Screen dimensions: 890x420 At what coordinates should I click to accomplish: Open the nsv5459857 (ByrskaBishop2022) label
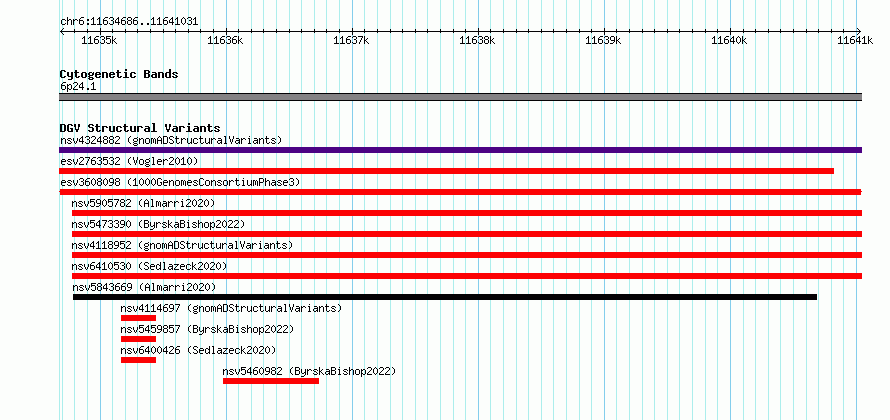(x=207, y=329)
